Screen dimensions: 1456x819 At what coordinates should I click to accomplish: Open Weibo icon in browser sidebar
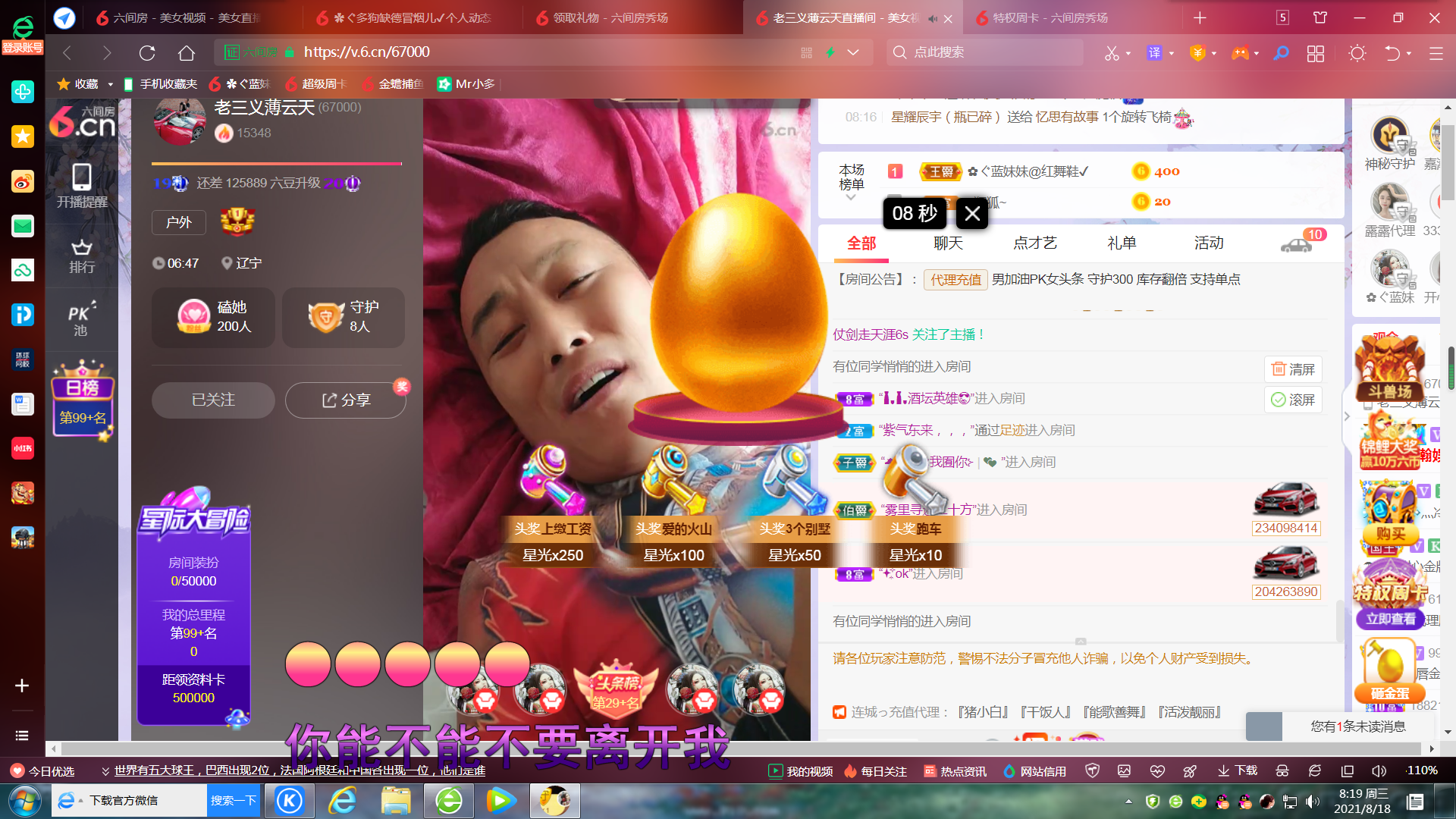23,181
